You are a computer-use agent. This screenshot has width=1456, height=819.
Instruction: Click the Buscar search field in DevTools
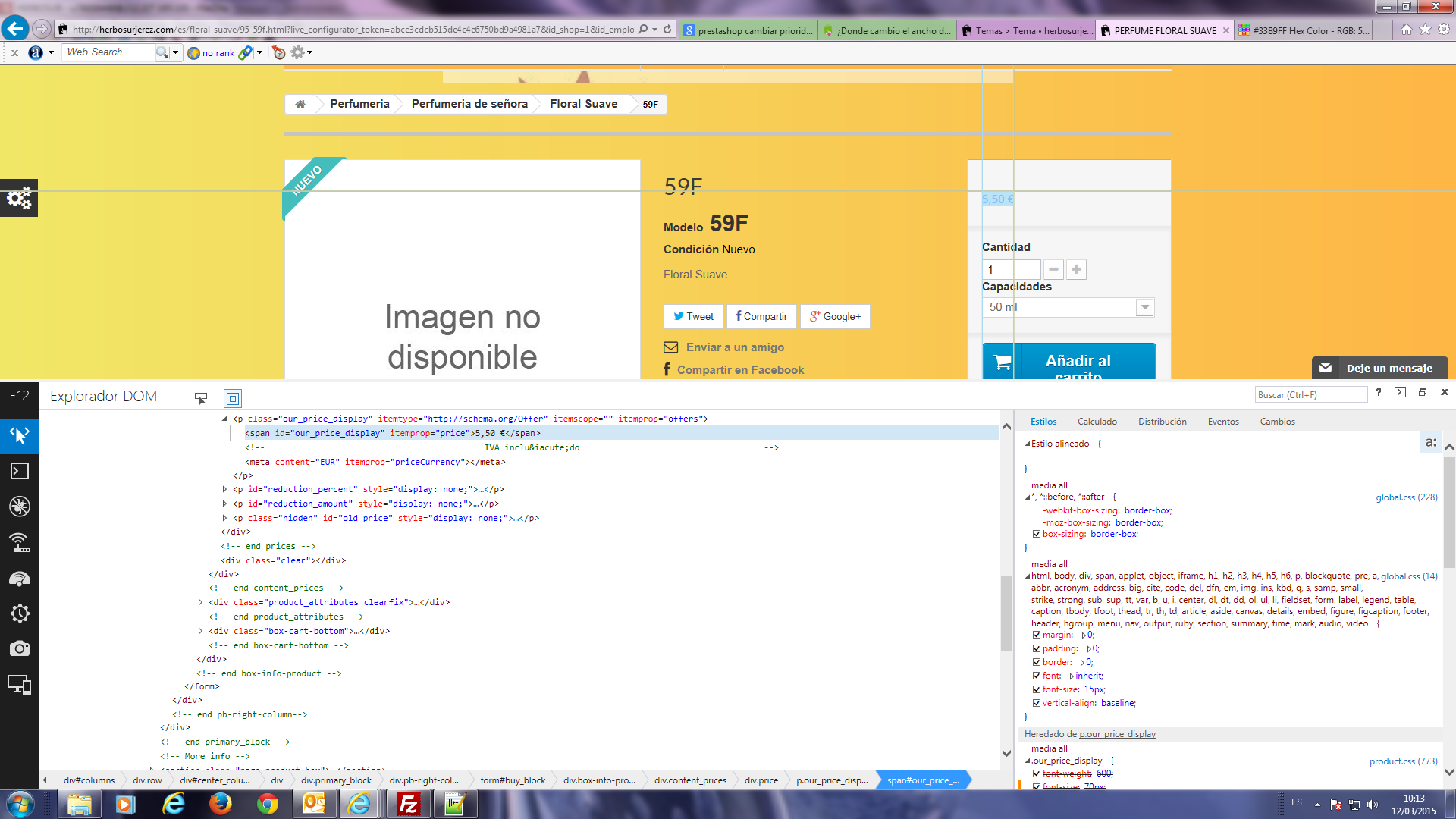1310,394
